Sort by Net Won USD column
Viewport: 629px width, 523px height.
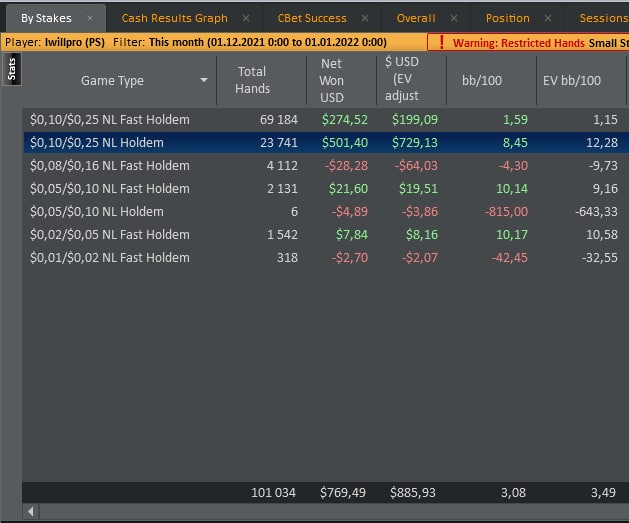pos(332,80)
